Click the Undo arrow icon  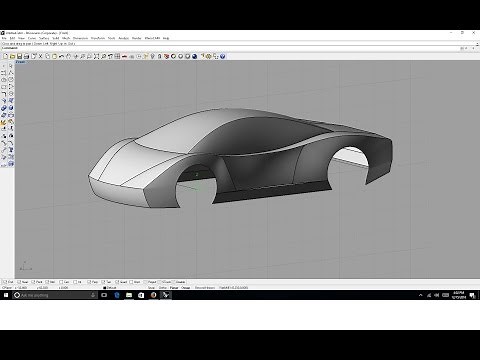[62, 56]
